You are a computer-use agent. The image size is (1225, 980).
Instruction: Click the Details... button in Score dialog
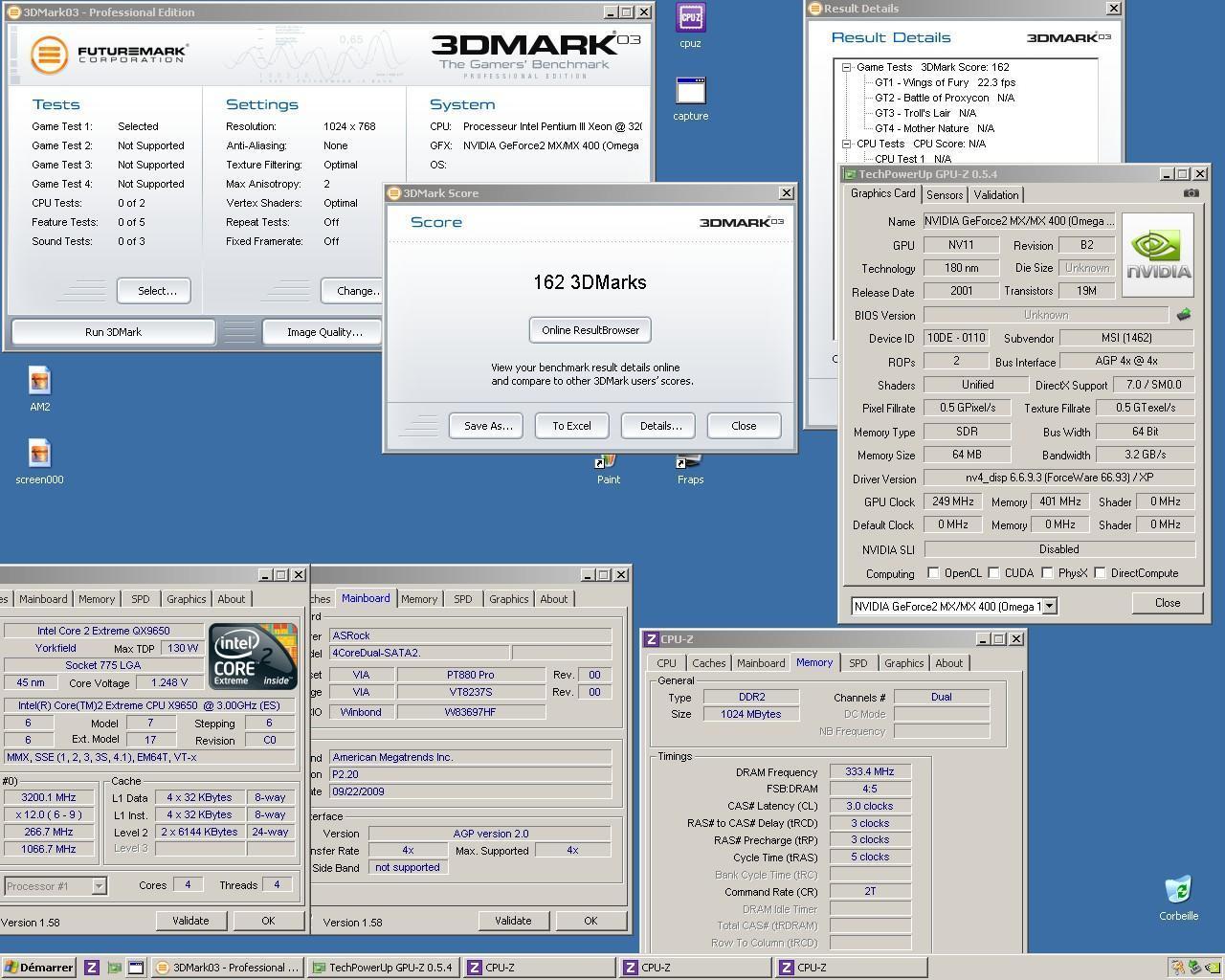[x=658, y=426]
